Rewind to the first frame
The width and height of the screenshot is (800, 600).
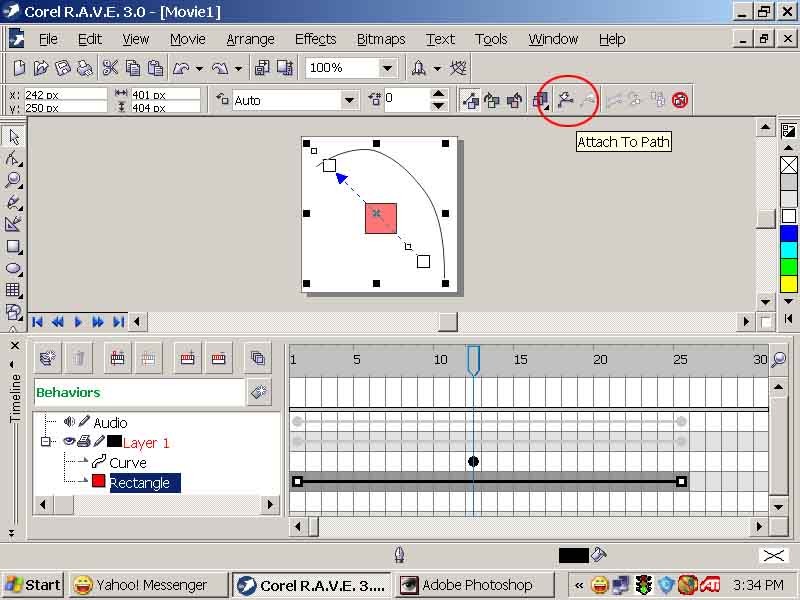pyautogui.click(x=37, y=322)
